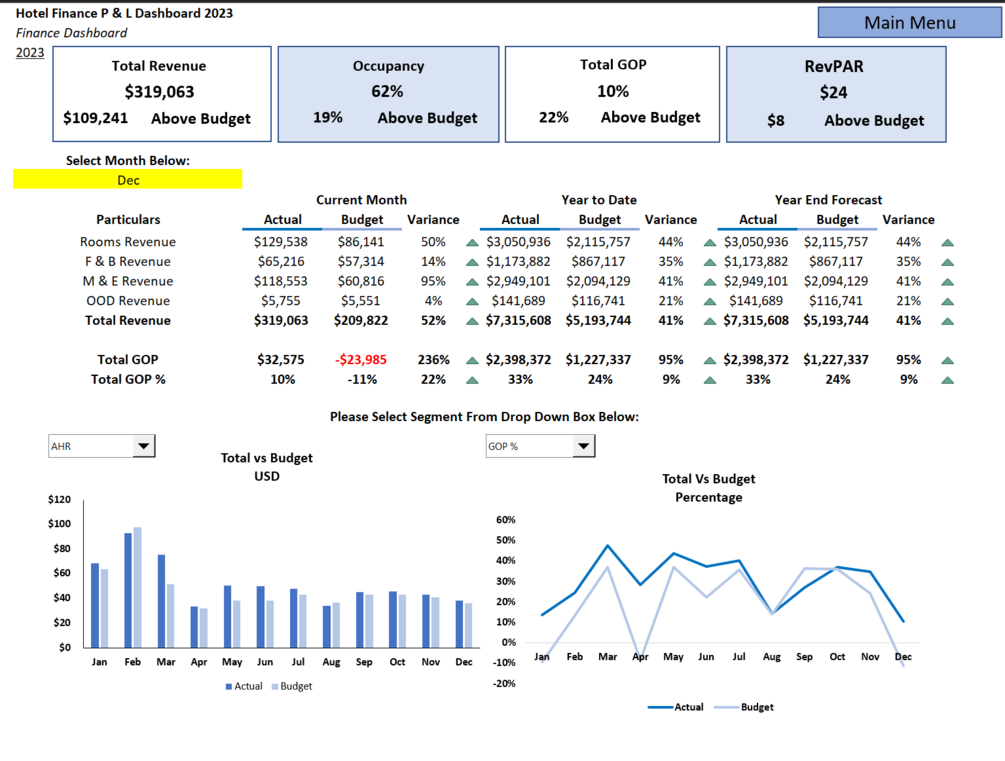Open the GOP % segment dropdown arrow

click(583, 446)
